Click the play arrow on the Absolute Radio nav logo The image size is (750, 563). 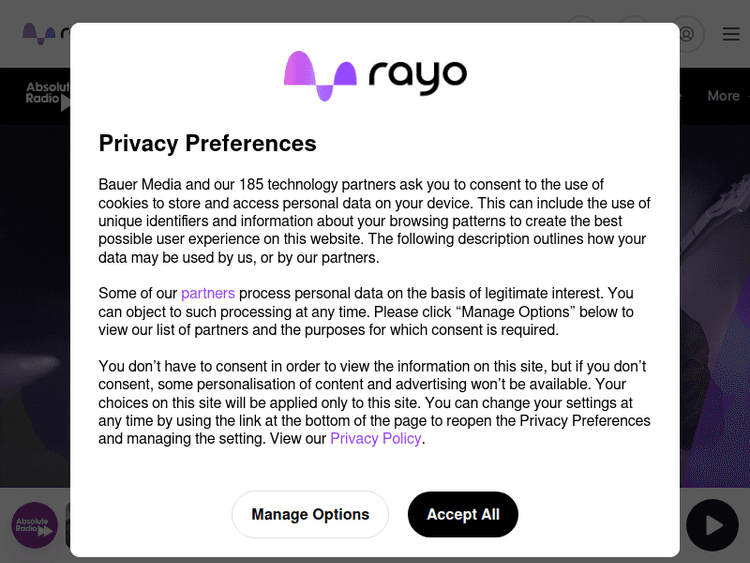[x=65, y=102]
